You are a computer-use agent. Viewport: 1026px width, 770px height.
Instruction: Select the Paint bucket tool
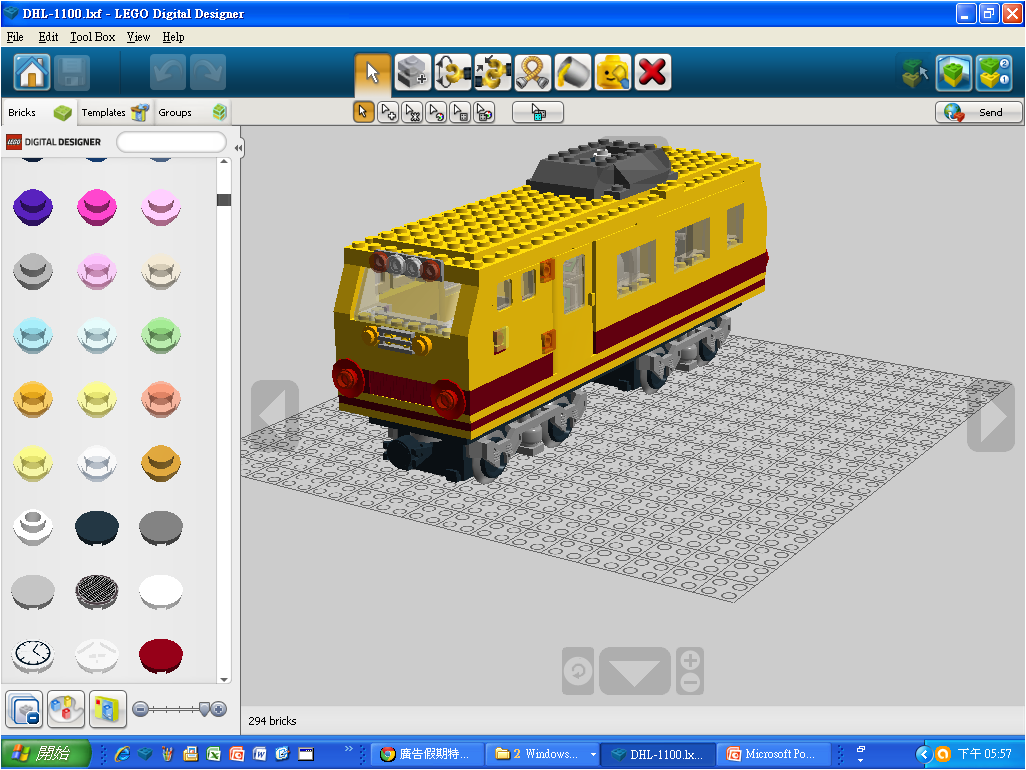click(573, 73)
